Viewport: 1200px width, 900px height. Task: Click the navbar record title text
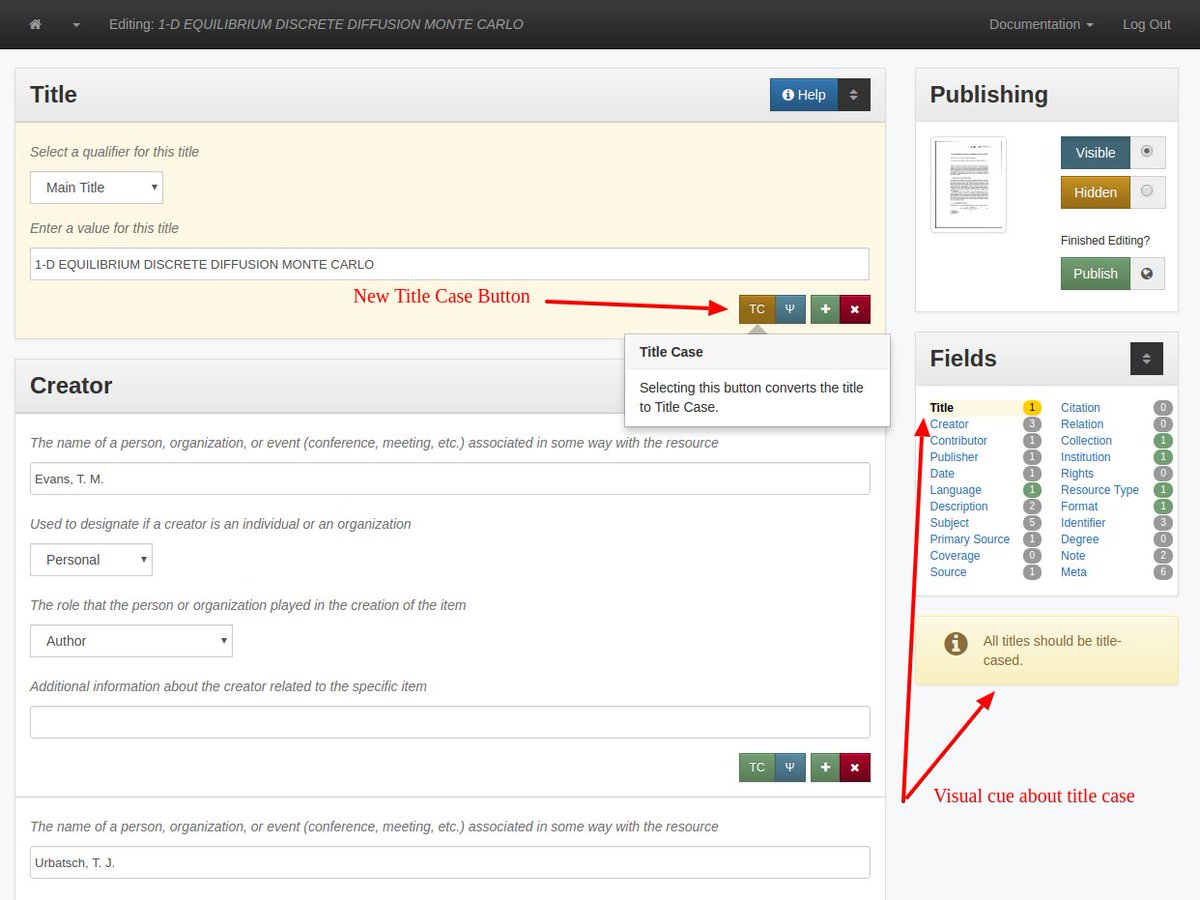341,24
